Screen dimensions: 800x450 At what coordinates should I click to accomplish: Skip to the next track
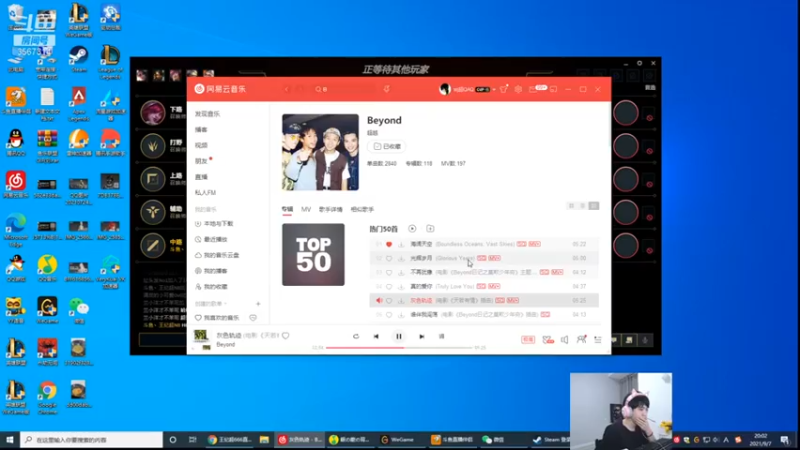click(x=421, y=337)
